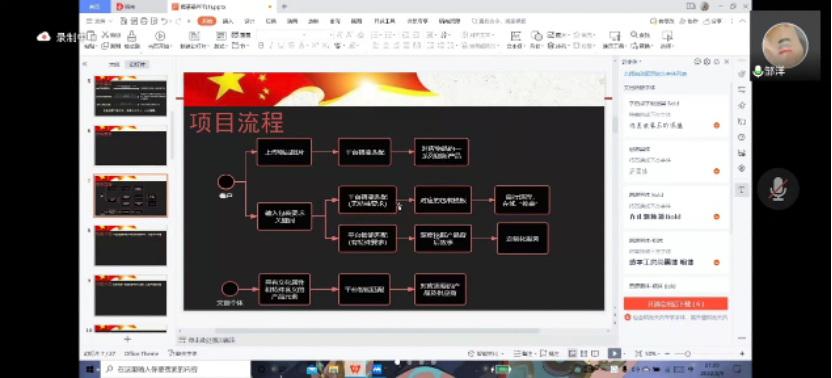Toggle Bold formatting in the ribbon

[x=261, y=46]
